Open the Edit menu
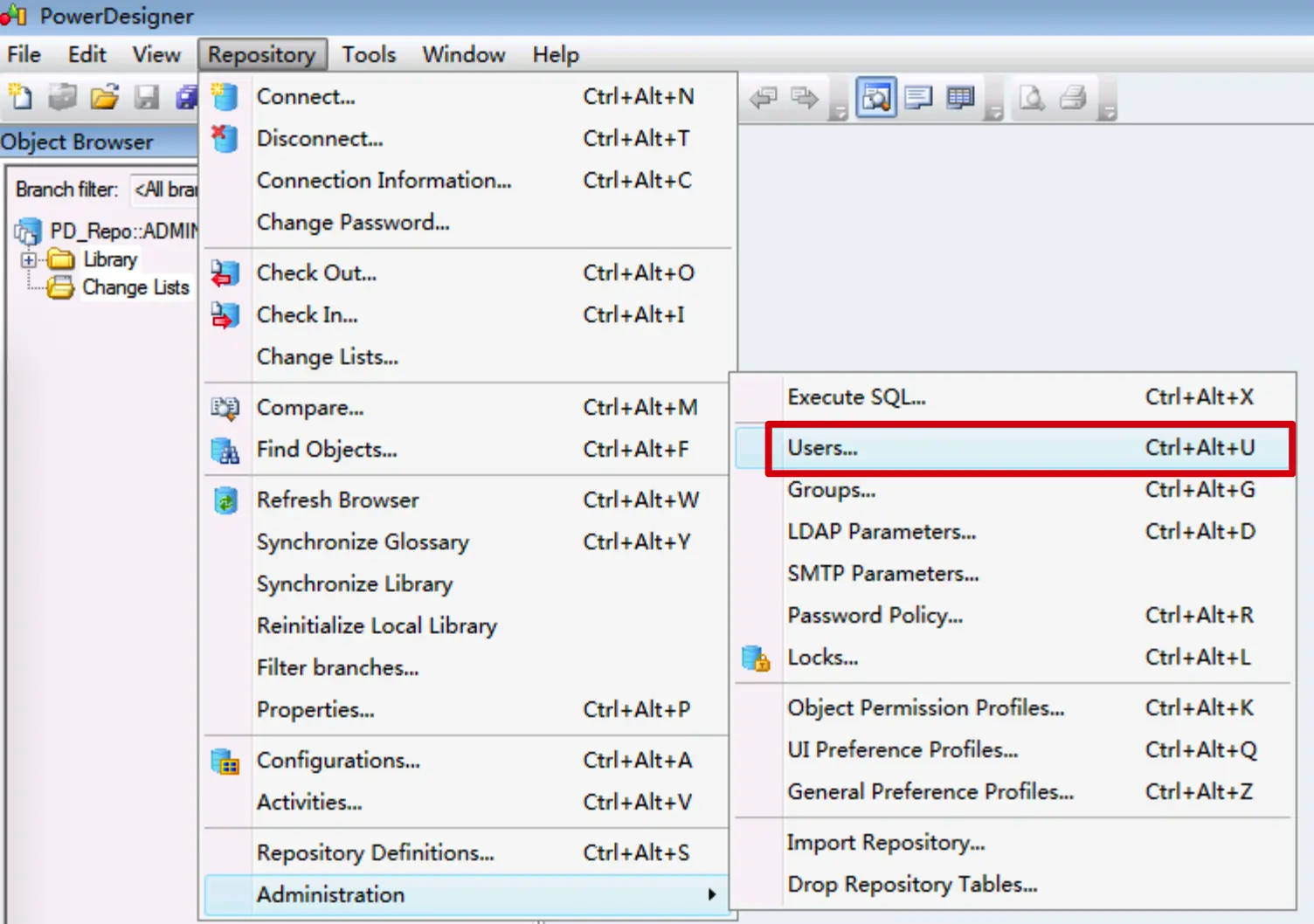Image resolution: width=1314 pixels, height=924 pixels. point(86,54)
